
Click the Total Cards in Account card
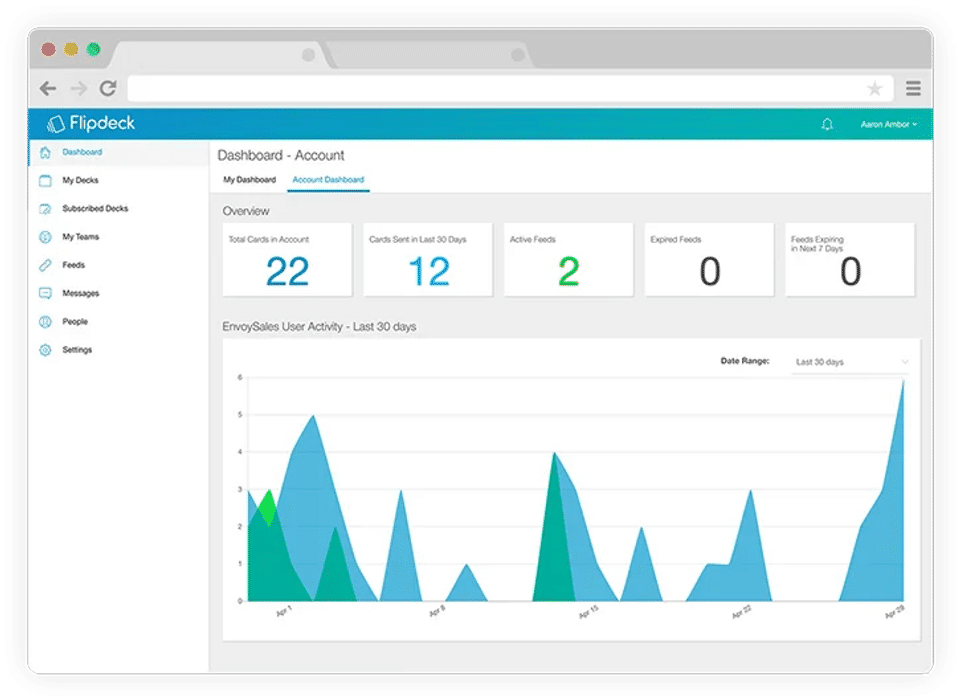[287, 260]
